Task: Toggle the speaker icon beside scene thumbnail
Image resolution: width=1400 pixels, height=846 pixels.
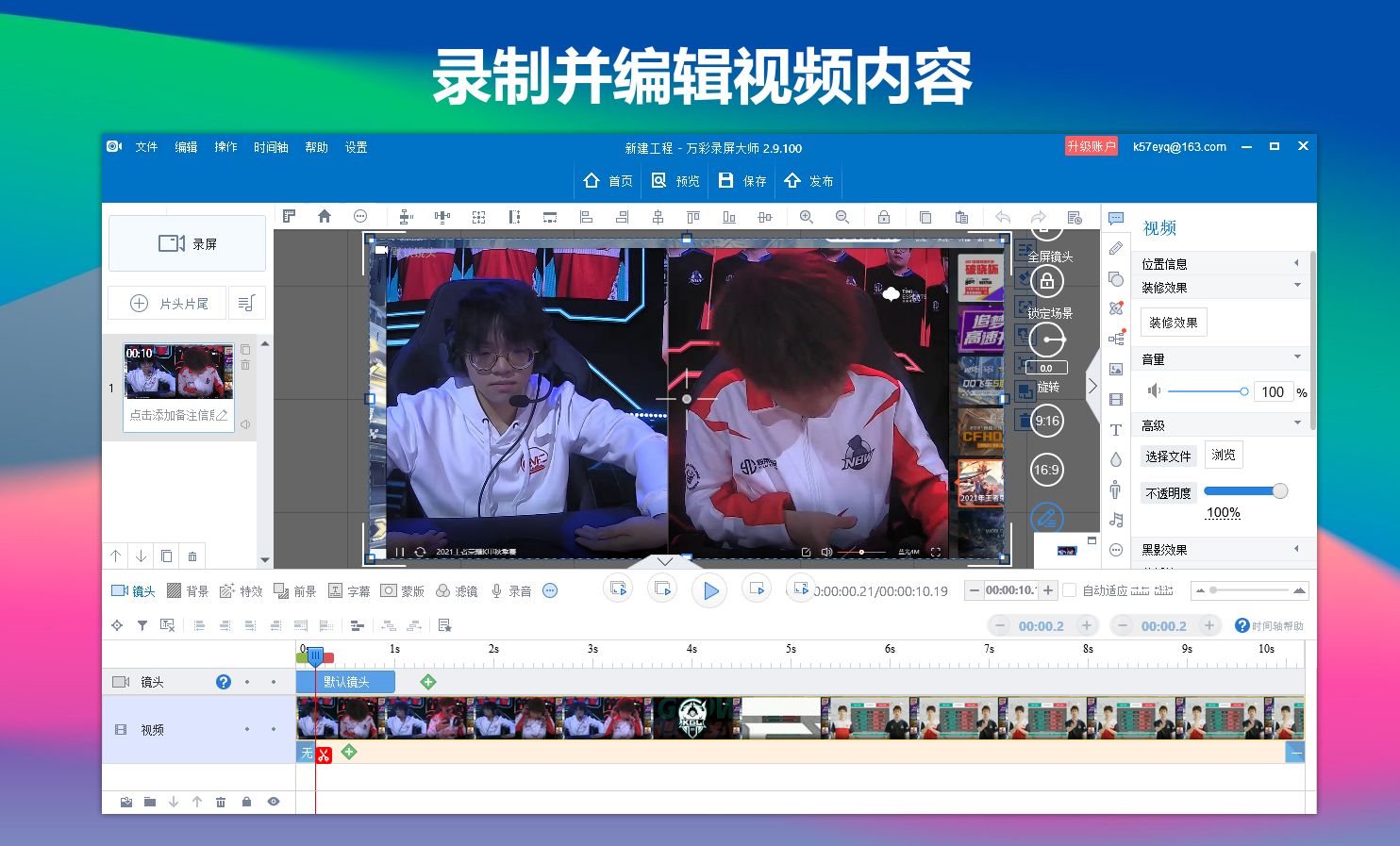Action: pos(245,424)
